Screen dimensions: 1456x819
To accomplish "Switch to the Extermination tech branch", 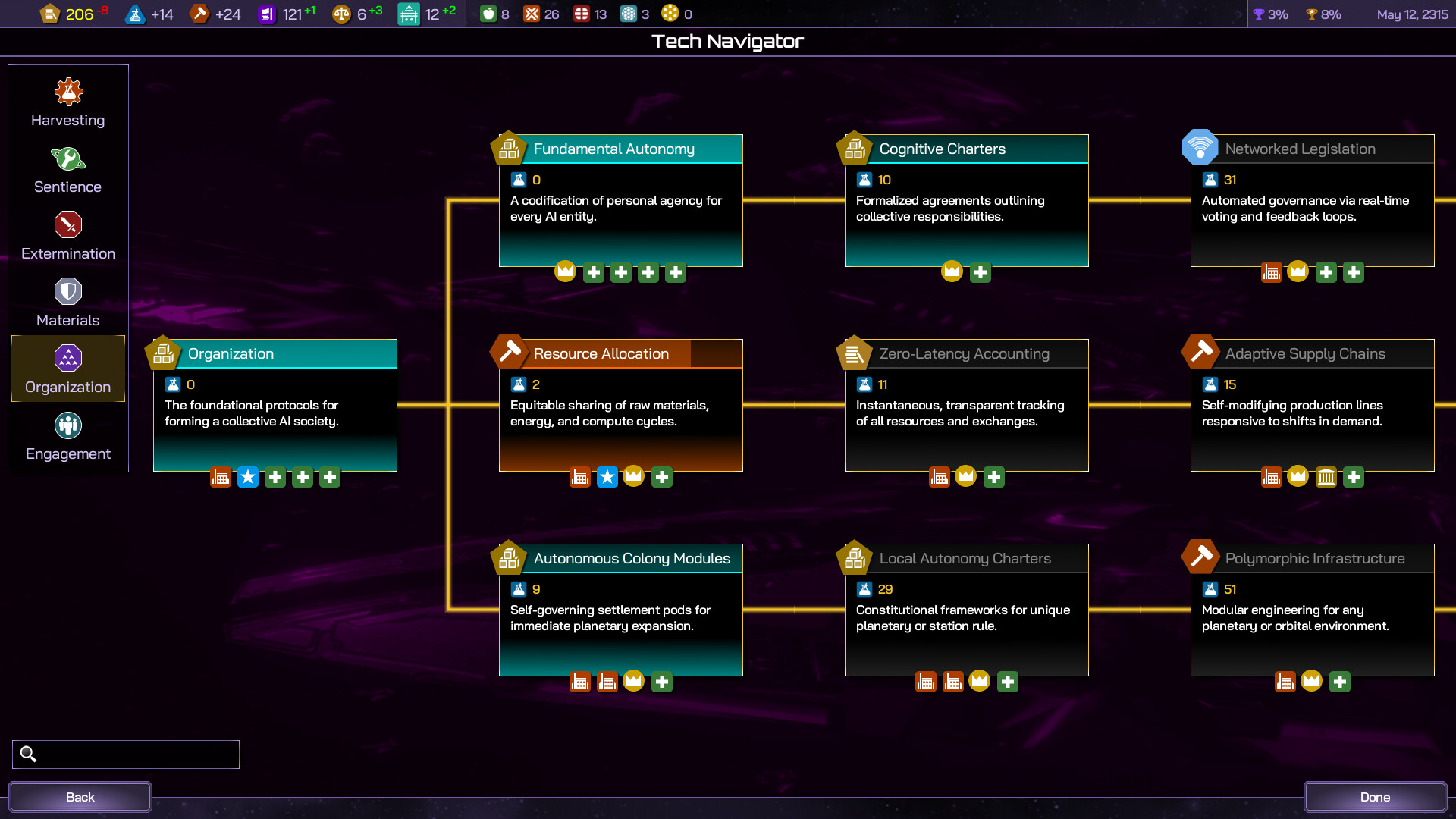I will tap(67, 236).
